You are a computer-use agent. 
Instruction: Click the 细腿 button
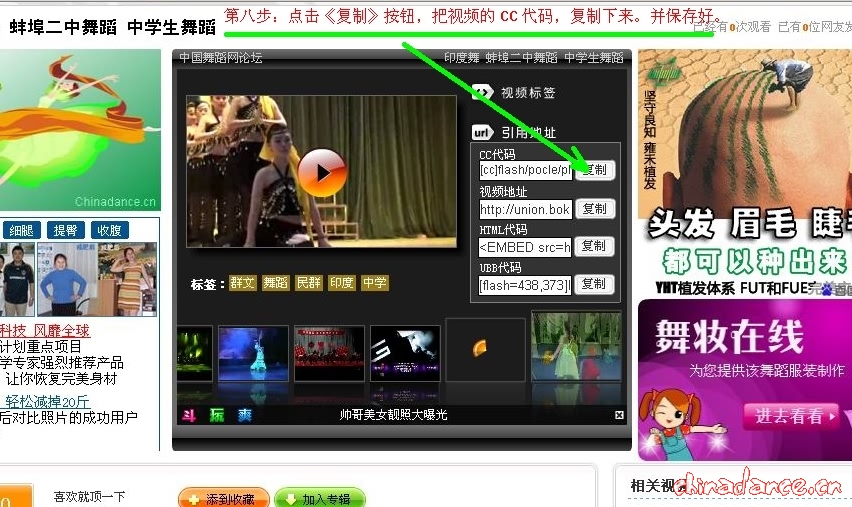(22, 230)
